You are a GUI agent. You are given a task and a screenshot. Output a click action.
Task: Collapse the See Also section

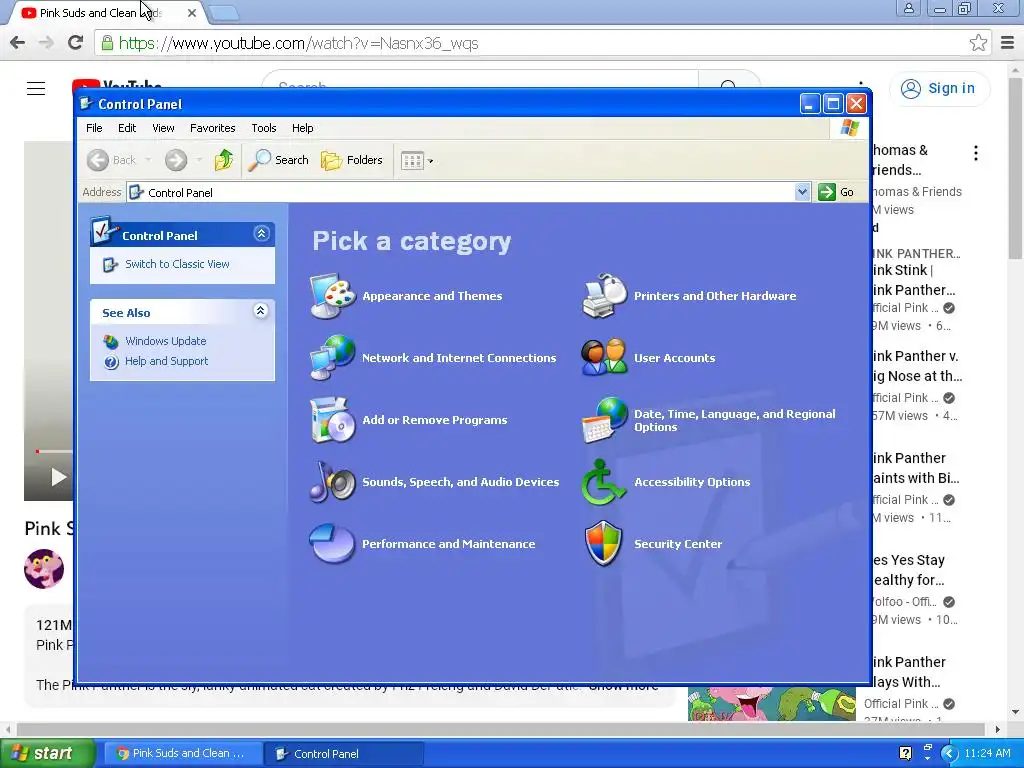click(x=261, y=311)
